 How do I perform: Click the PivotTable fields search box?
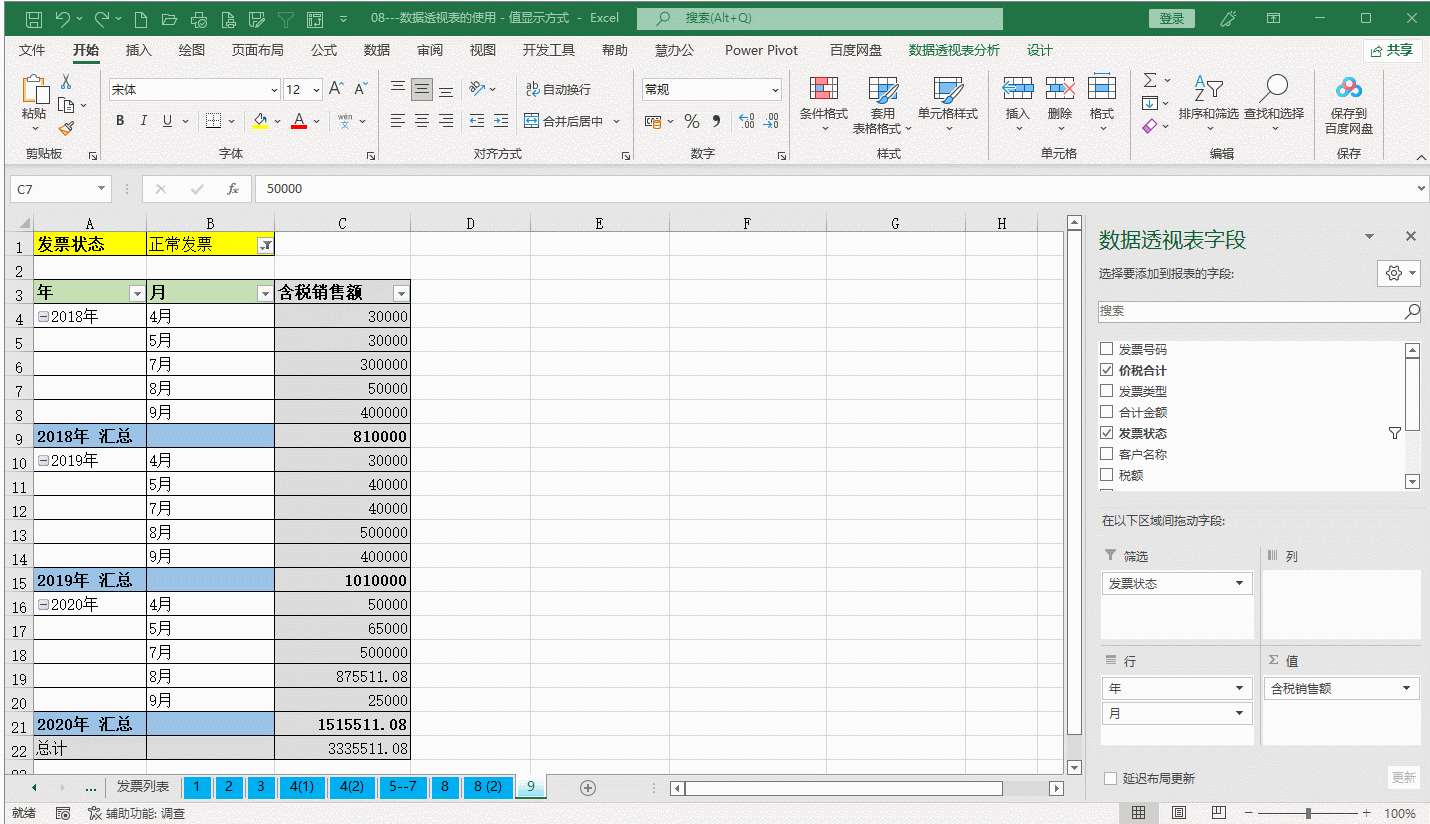1259,311
